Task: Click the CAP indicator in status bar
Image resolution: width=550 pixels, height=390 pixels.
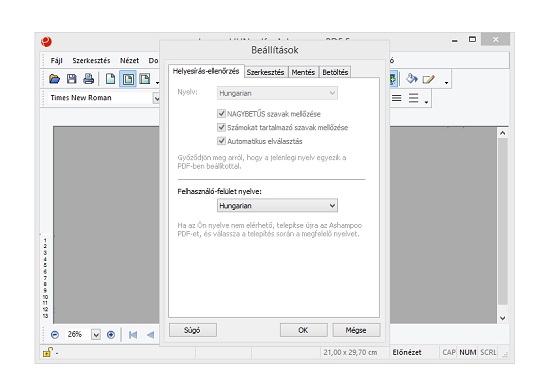Action: [449, 352]
